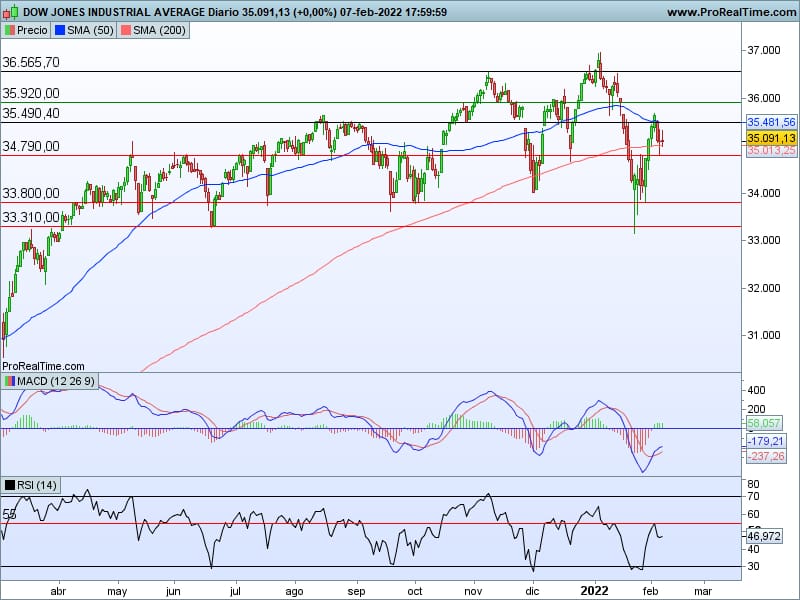The height and width of the screenshot is (600, 800).
Task: Click the MACD indicator multicolor icon
Action: click(10, 381)
